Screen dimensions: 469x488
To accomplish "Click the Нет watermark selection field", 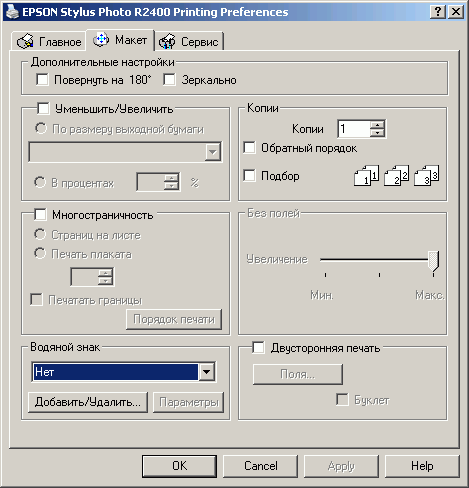I will coord(115,372).
